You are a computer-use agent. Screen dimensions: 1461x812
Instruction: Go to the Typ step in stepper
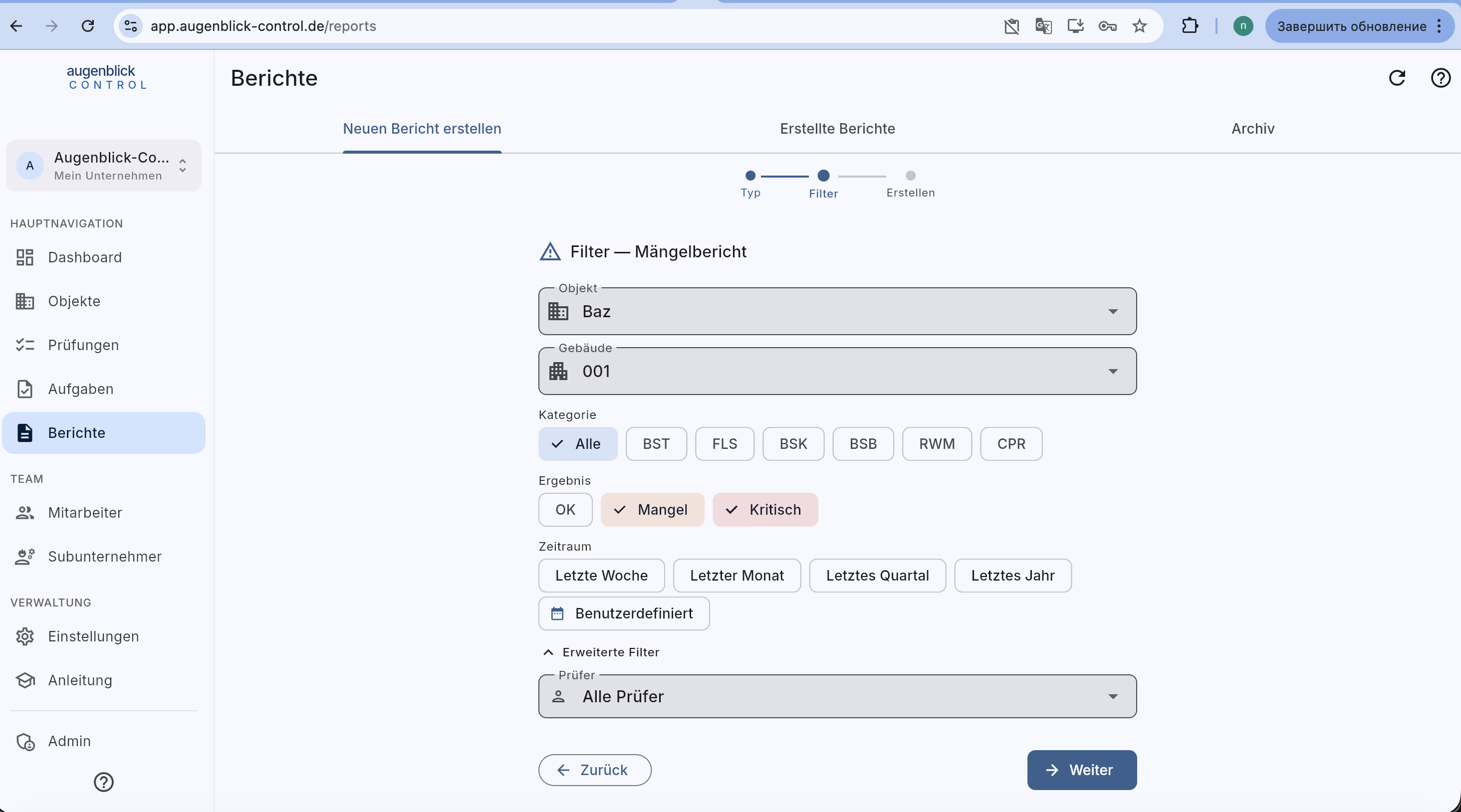[750, 184]
